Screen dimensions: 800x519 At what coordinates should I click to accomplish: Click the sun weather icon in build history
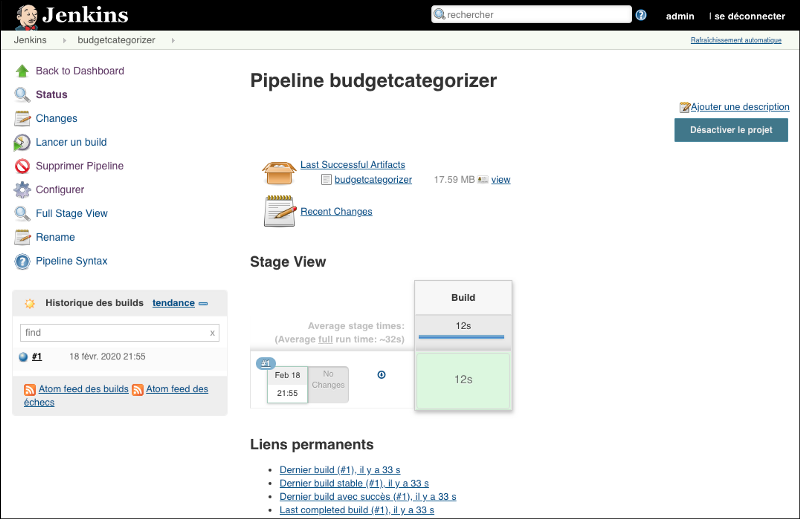coord(30,304)
